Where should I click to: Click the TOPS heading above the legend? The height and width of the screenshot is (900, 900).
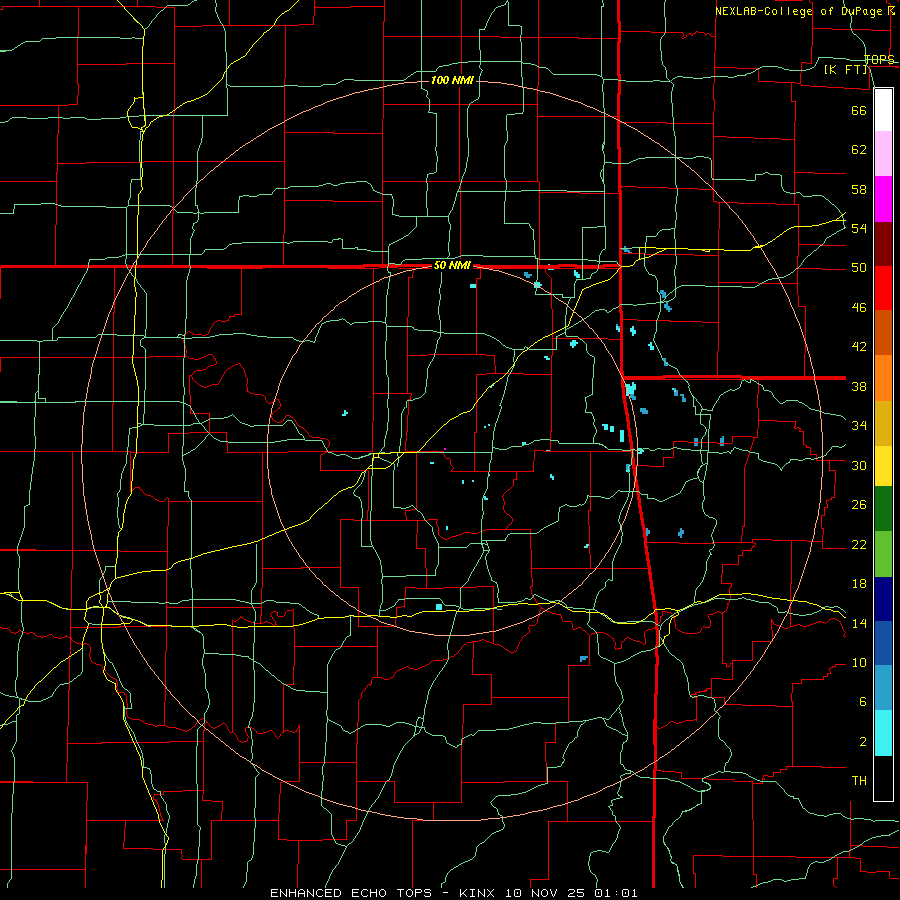click(879, 59)
